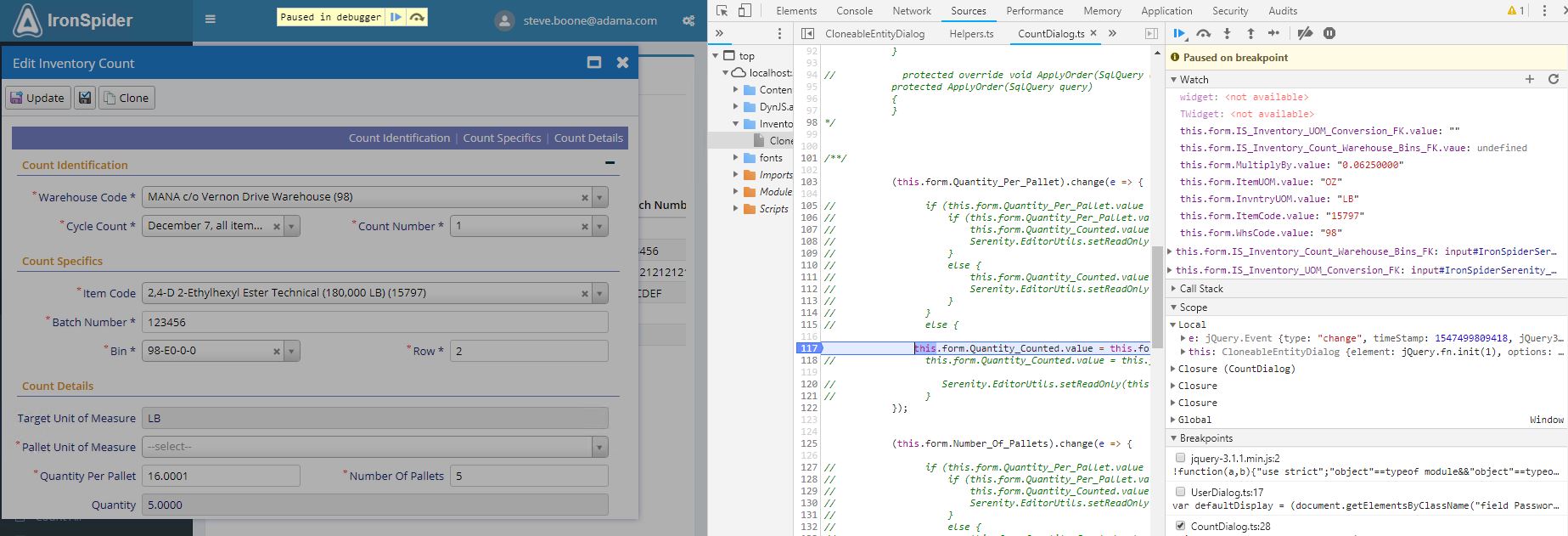Click the Apply Changes floppy disk icon button
This screenshot has height=536, width=1568.
[x=85, y=98]
